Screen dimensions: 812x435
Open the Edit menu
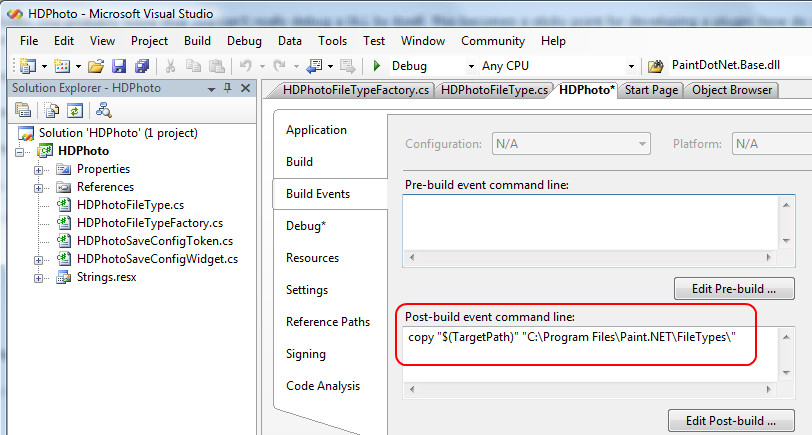(x=64, y=41)
